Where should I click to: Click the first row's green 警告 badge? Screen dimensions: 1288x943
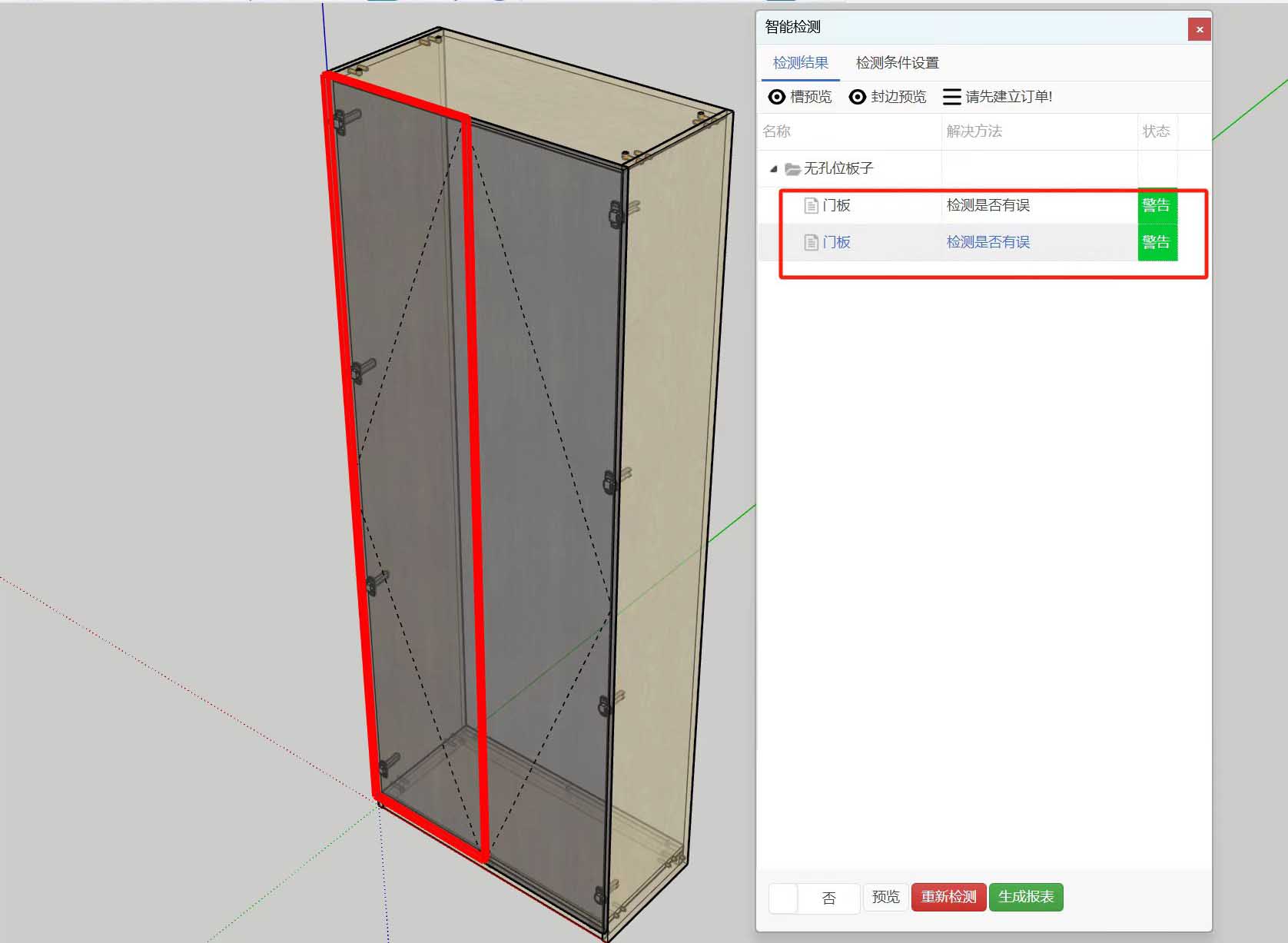tap(1157, 205)
